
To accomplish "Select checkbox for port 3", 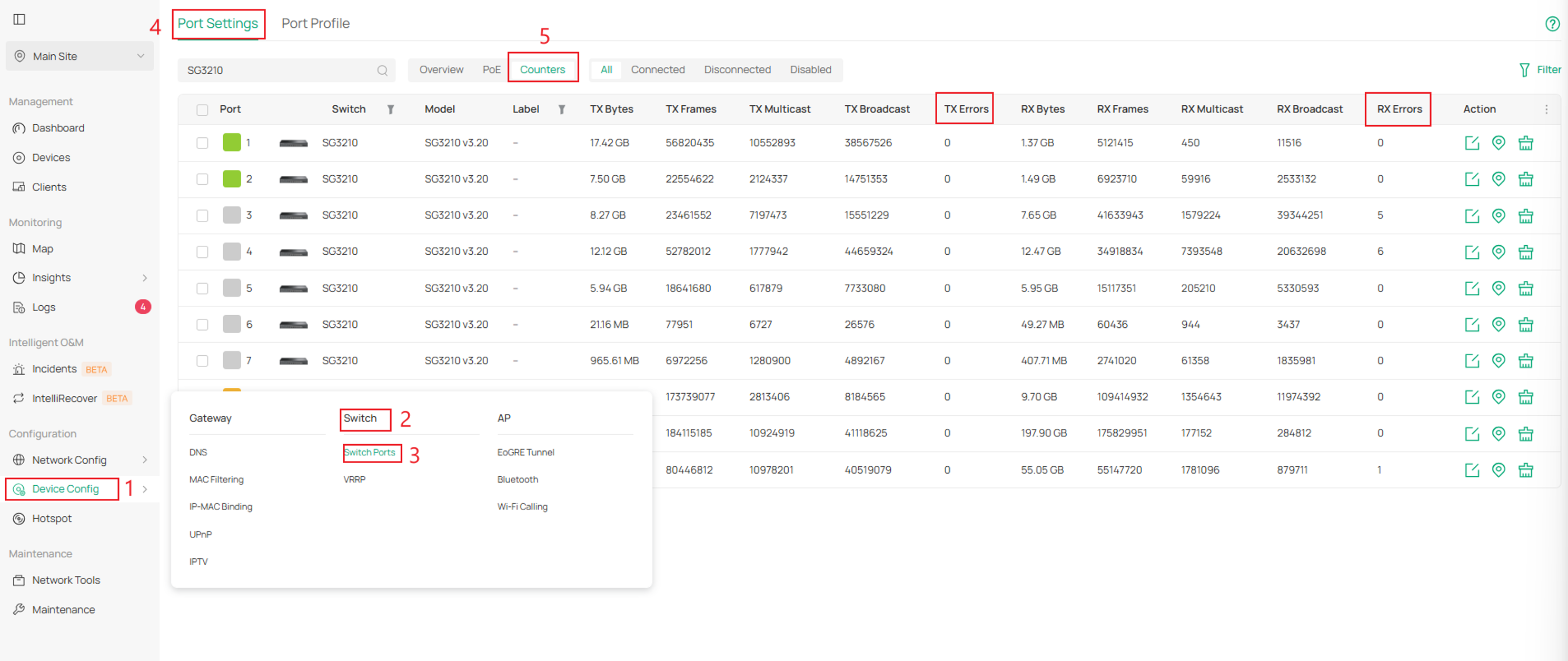I will pos(203,215).
